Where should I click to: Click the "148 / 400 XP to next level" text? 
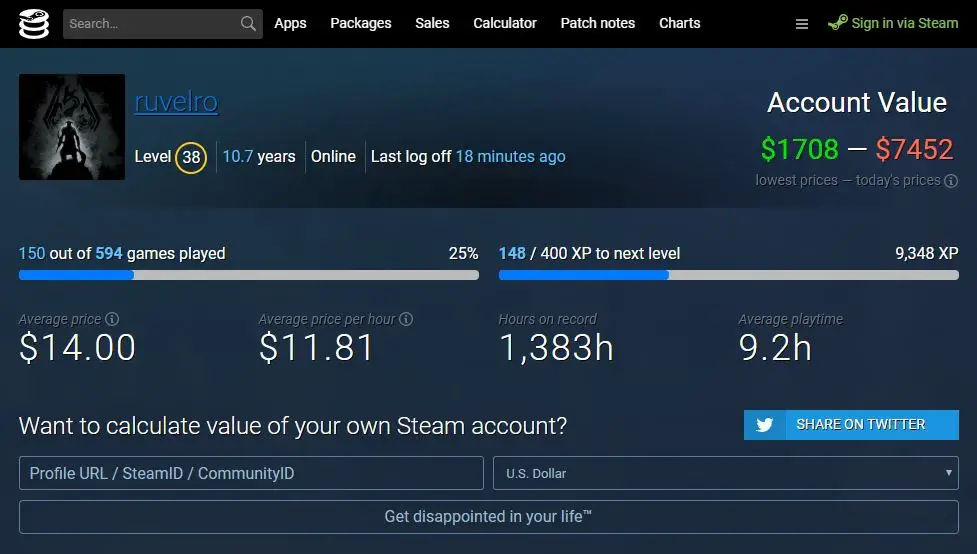pyautogui.click(x=589, y=254)
